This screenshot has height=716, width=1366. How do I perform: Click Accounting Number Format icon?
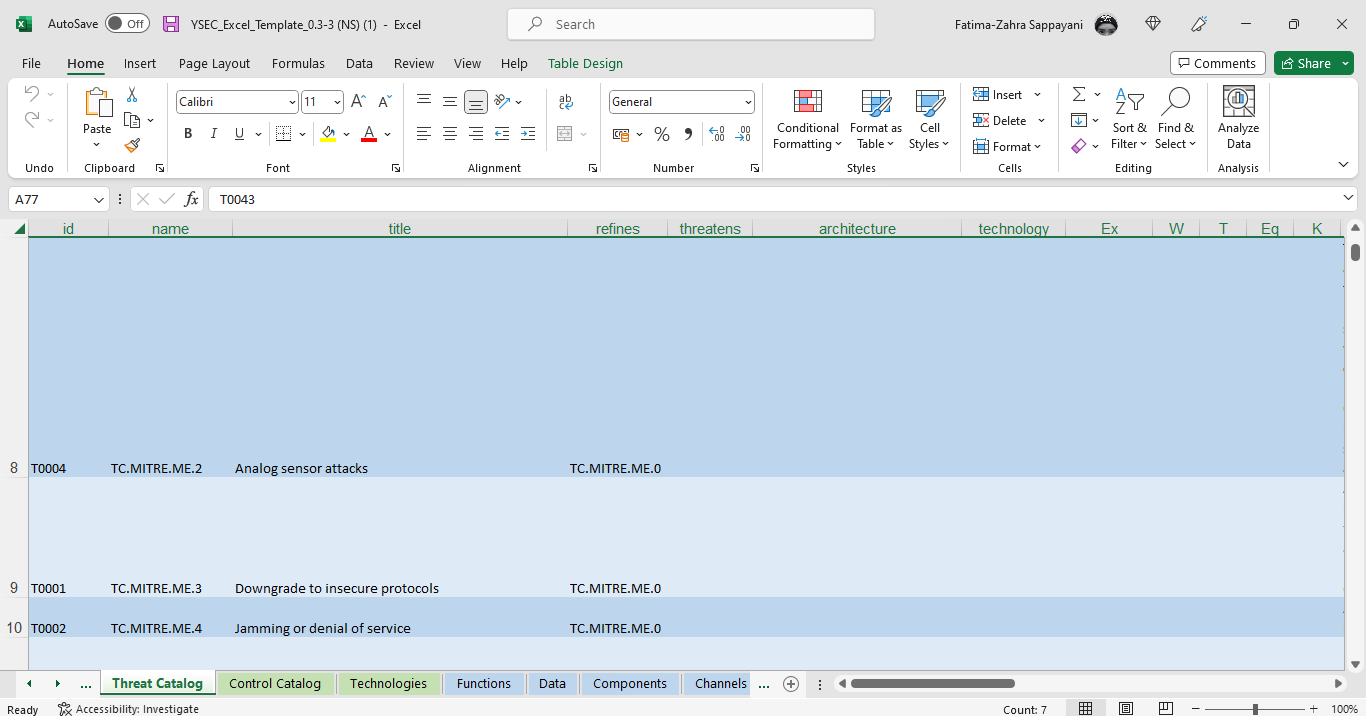pyautogui.click(x=621, y=134)
